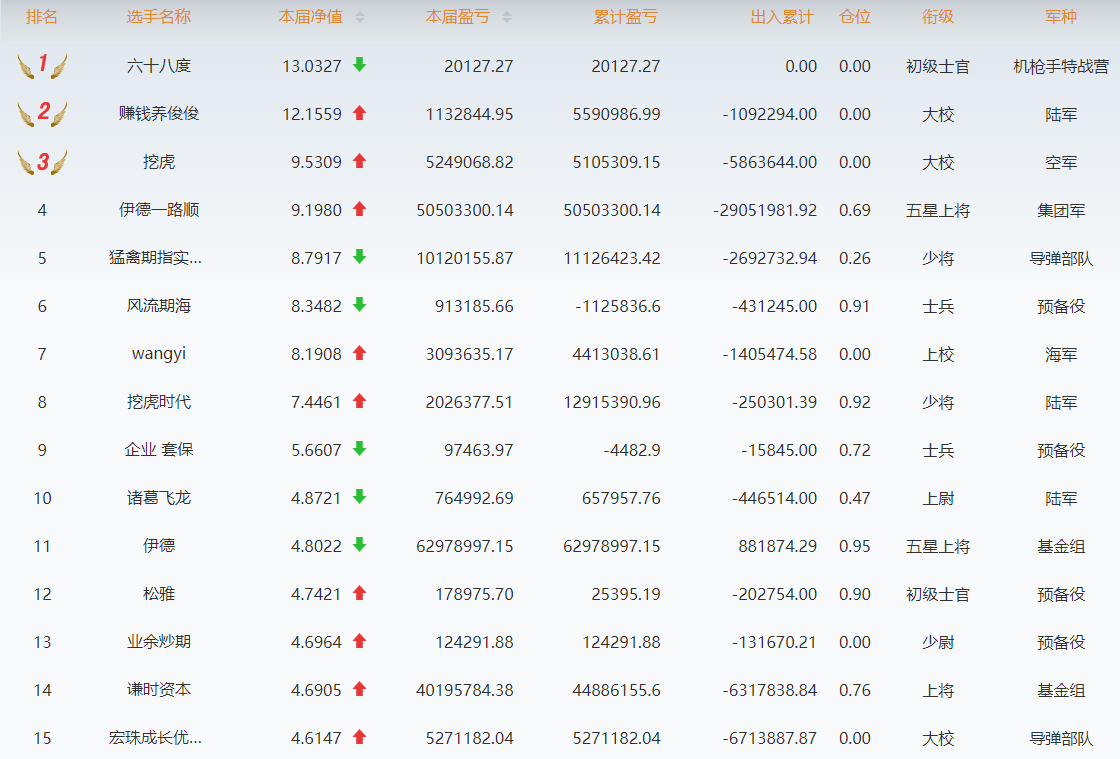Click cumulative profit 11126423.42
This screenshot has height=759, width=1120.
point(612,258)
